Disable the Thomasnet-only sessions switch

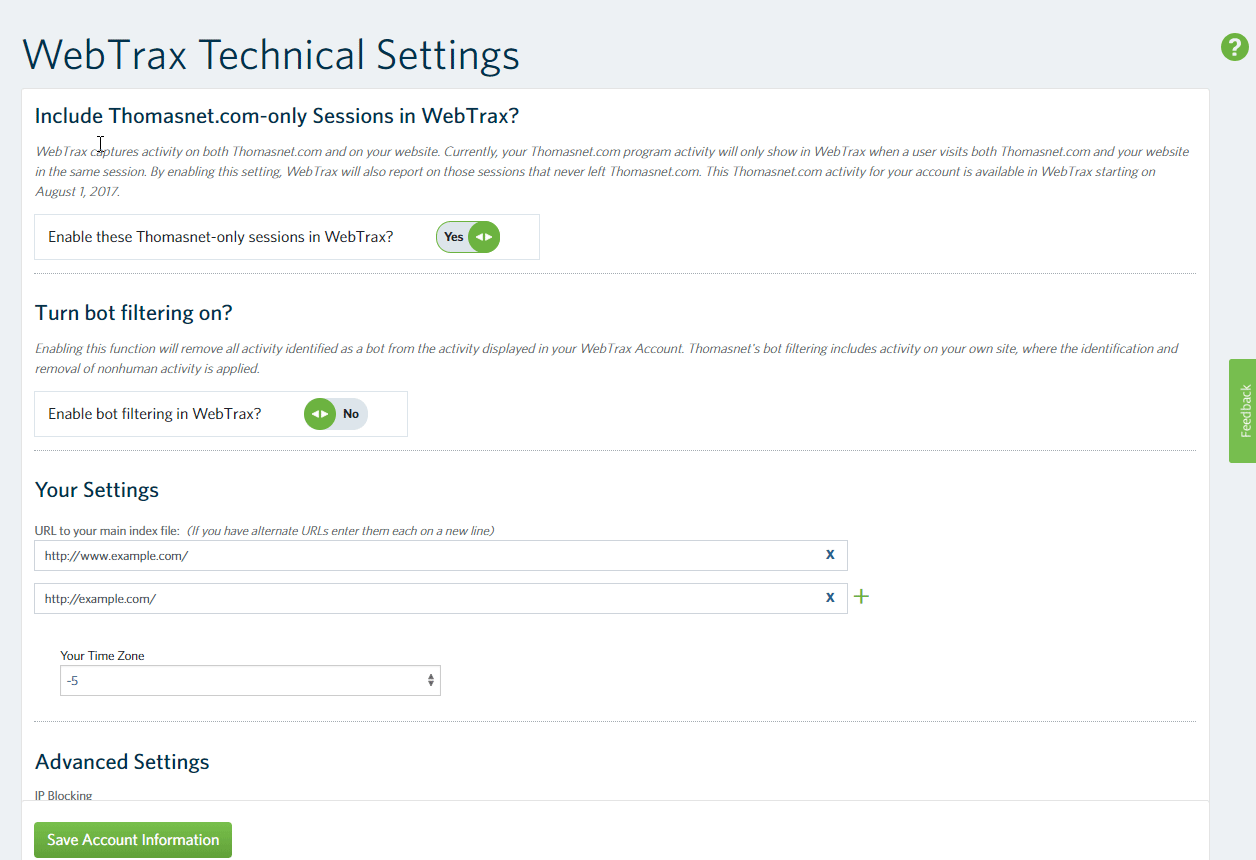468,237
